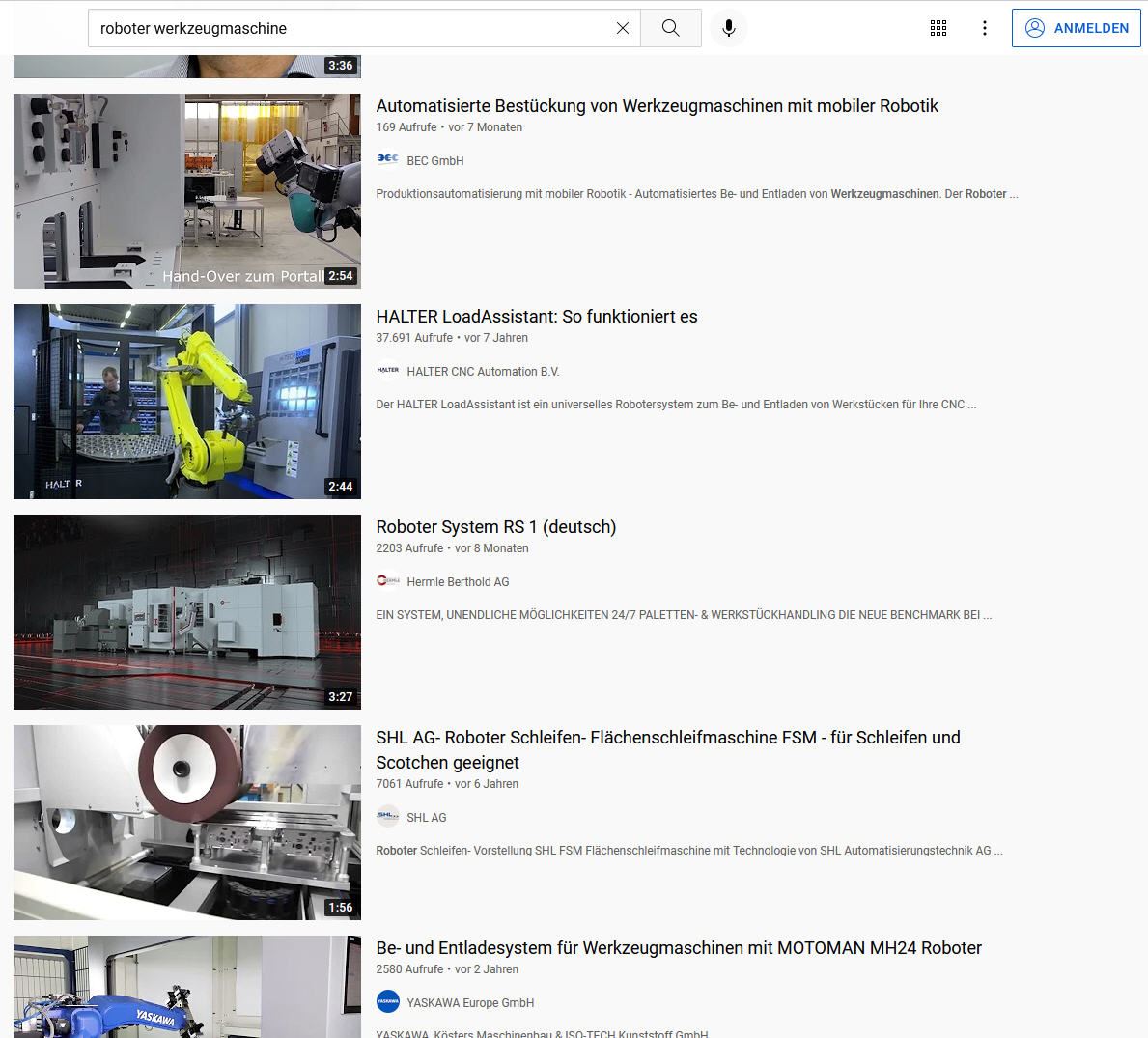This screenshot has height=1038, width=1148.
Task: Open SHL AG channel avatar icon
Action: [387, 817]
